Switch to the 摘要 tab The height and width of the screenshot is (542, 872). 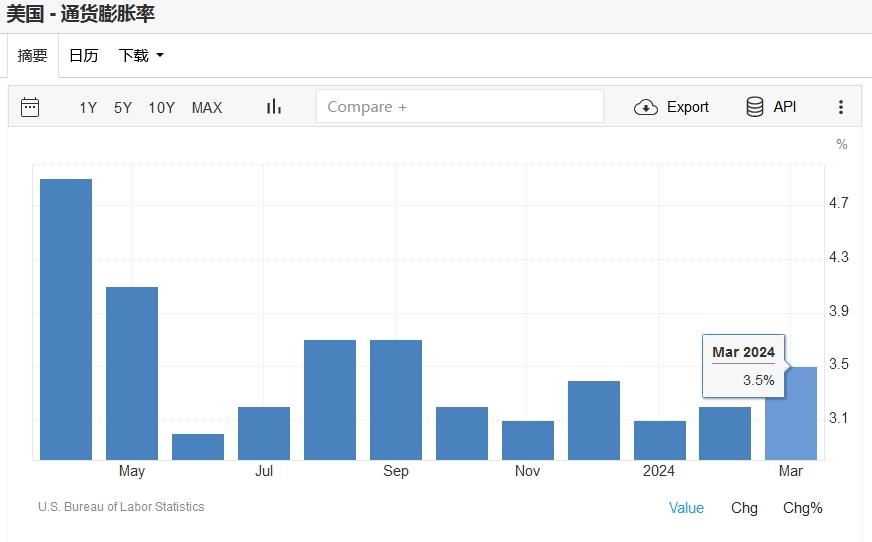point(33,56)
